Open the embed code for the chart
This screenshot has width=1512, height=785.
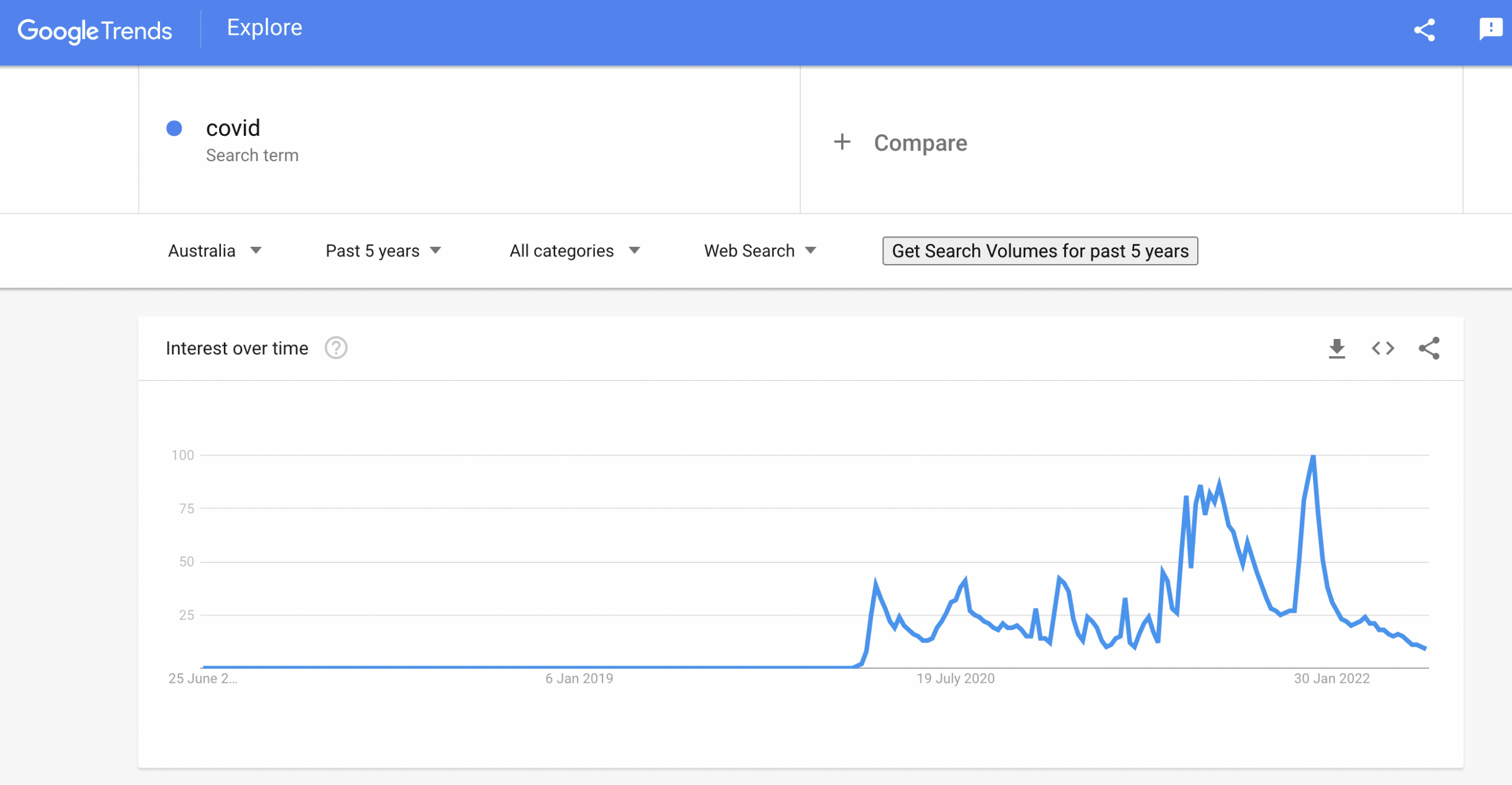[x=1382, y=348]
